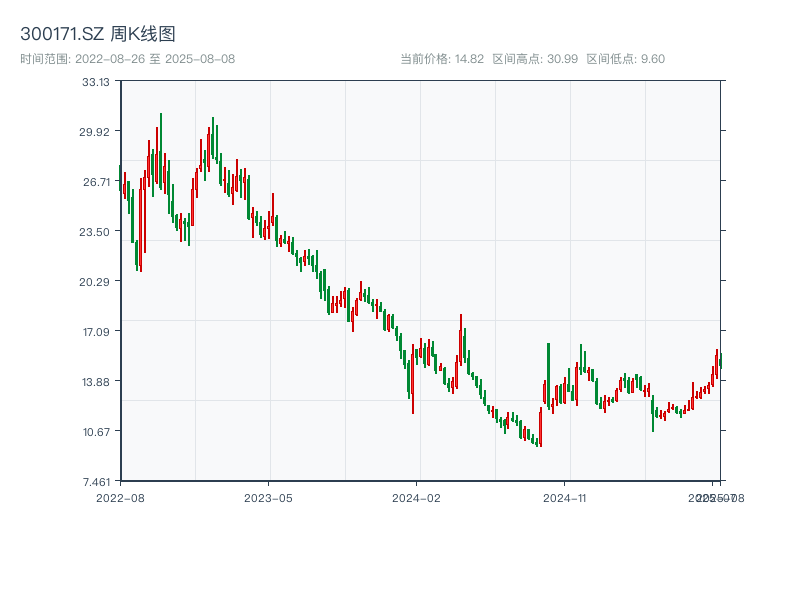Select the 10.67 y-axis label
This screenshot has height=600, width=800.
[96, 432]
